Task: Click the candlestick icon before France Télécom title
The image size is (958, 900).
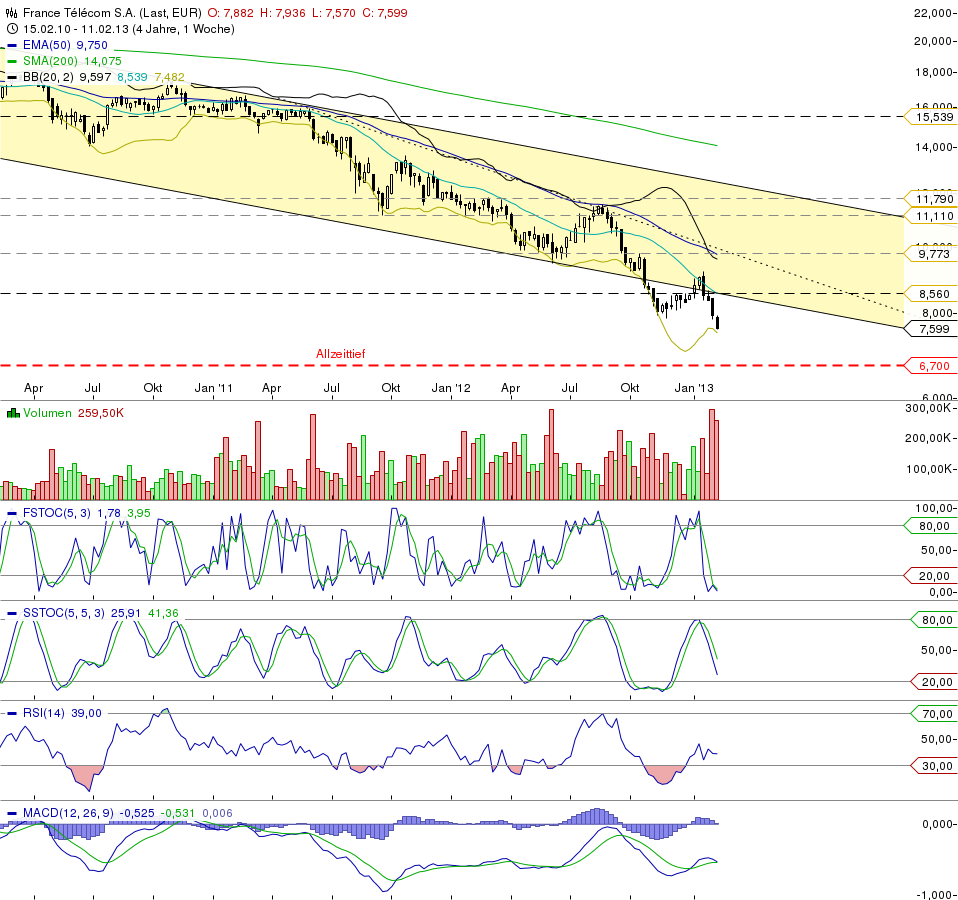Action: click(x=12, y=12)
